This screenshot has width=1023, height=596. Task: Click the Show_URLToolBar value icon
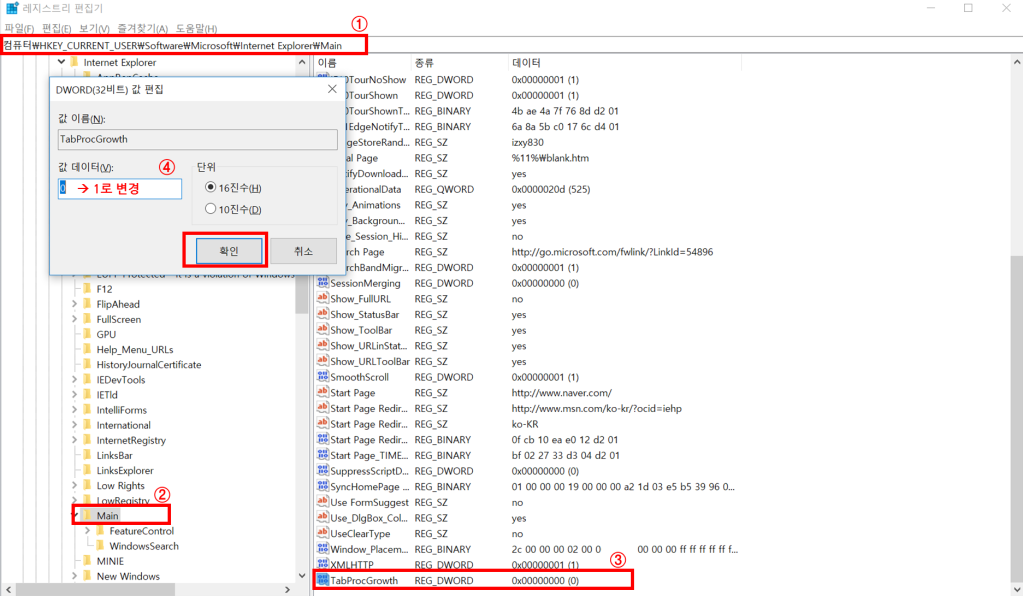point(322,361)
